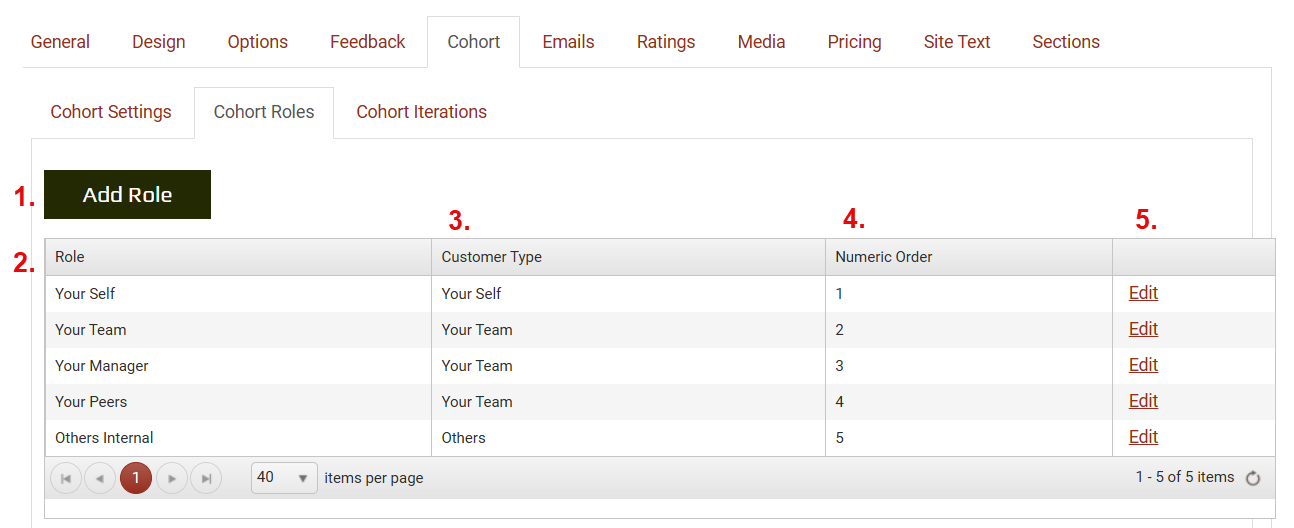Open the Cohort Iterations tab
This screenshot has width=1294, height=528.
(421, 112)
